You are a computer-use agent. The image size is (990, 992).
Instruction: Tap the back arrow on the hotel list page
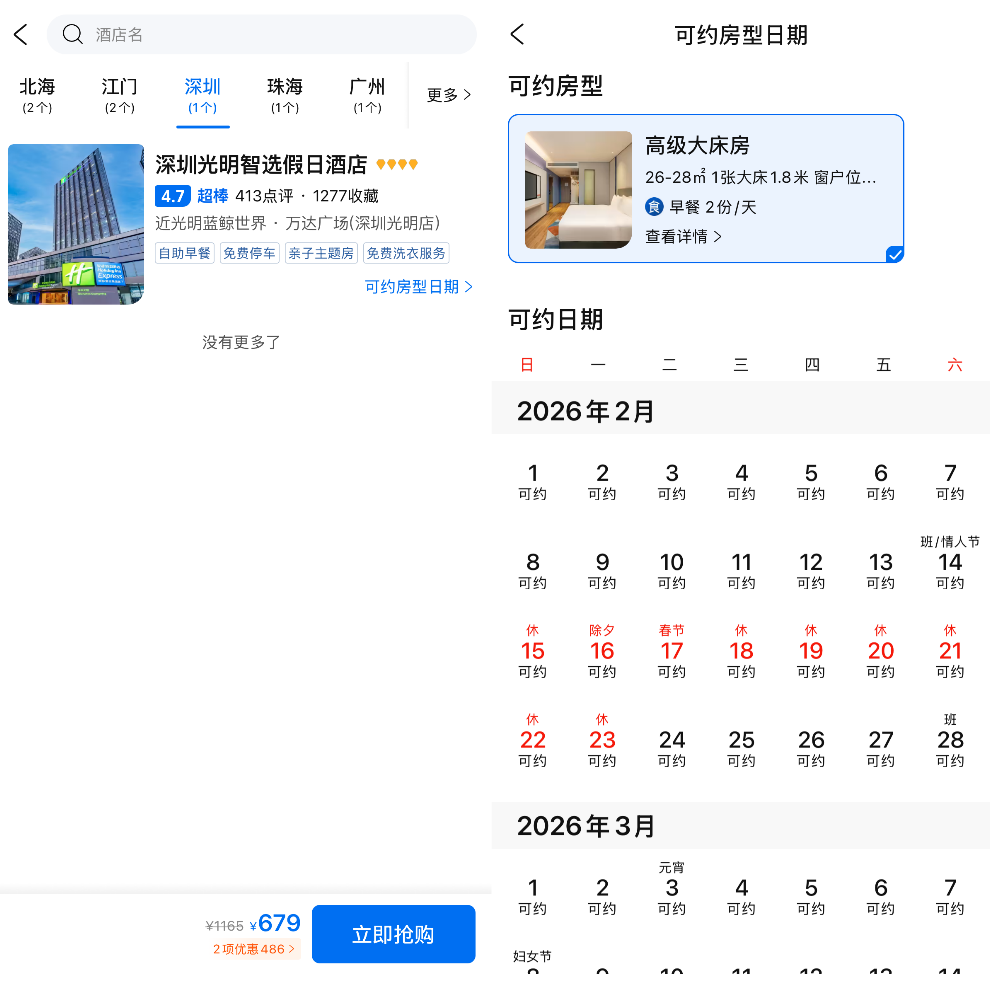20,33
